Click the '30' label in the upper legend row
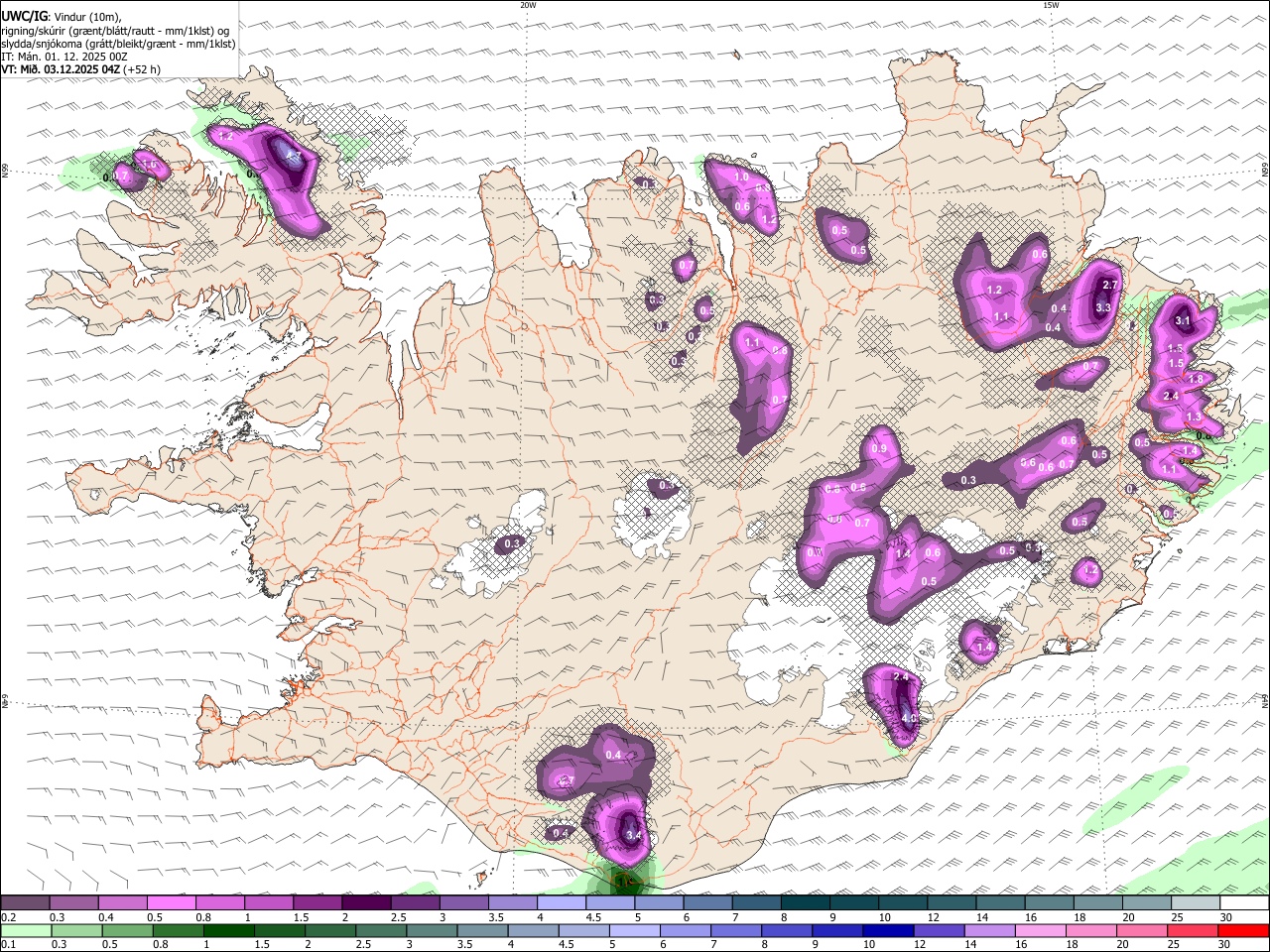 click(x=1225, y=917)
